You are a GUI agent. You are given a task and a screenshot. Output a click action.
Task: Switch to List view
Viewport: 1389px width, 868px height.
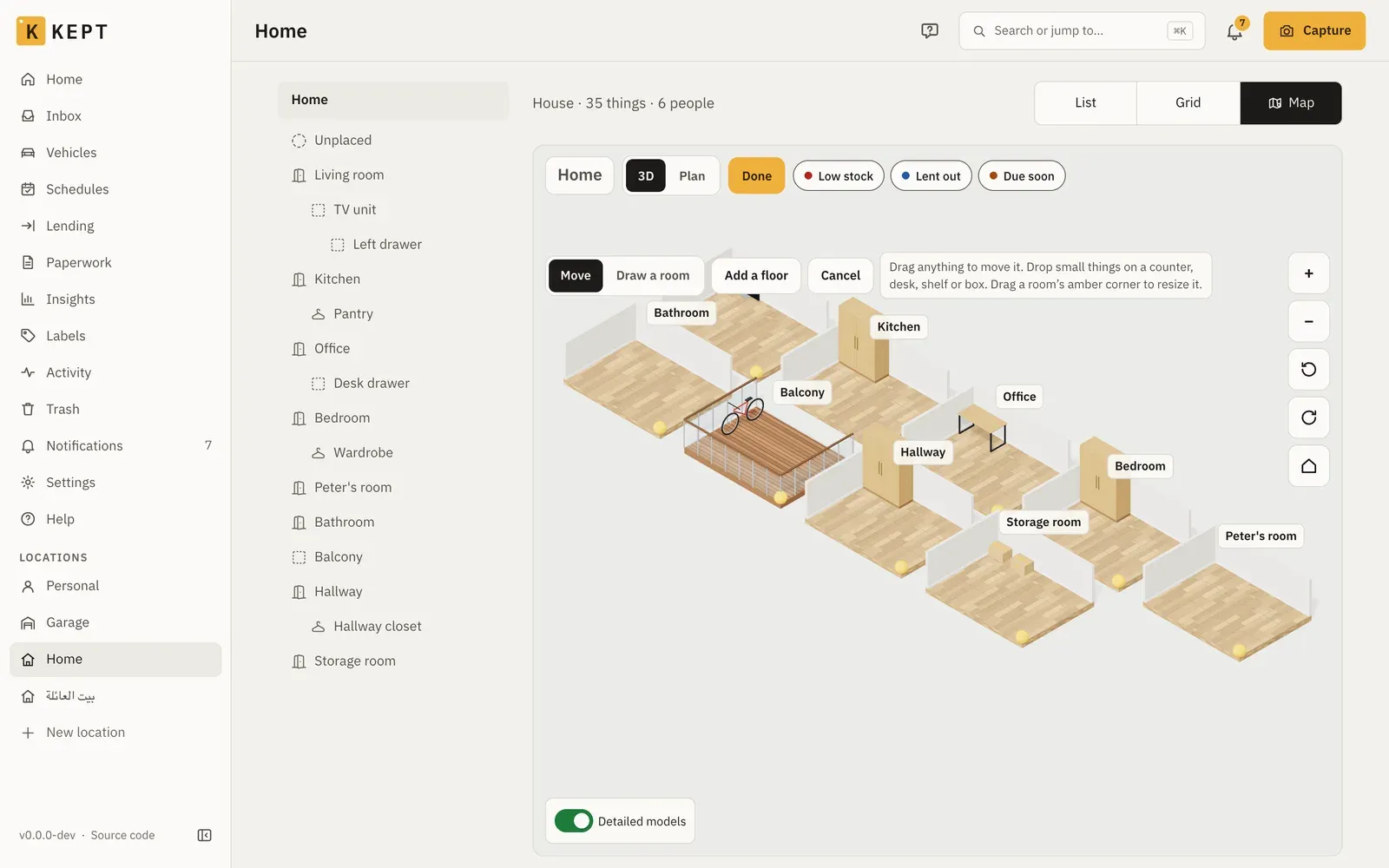coord(1085,103)
